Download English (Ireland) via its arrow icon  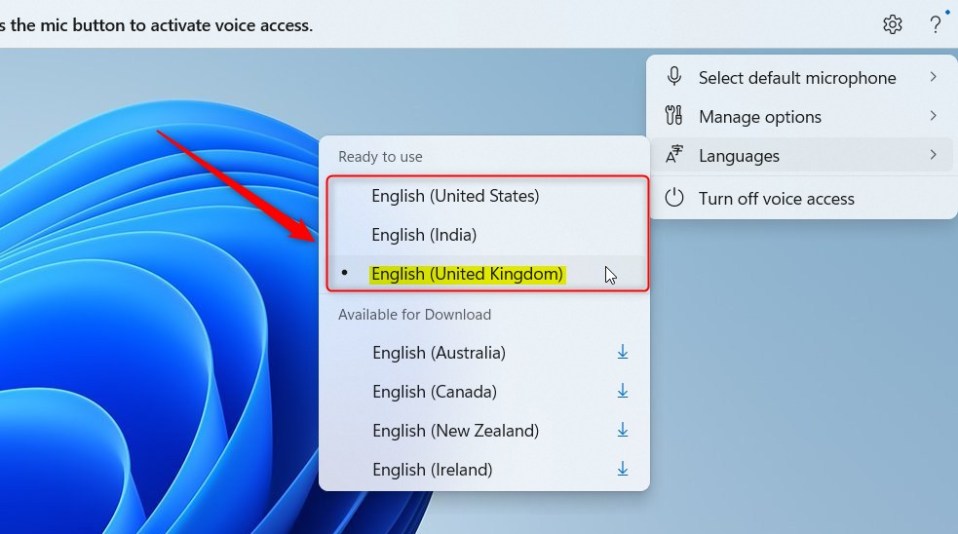(x=623, y=469)
